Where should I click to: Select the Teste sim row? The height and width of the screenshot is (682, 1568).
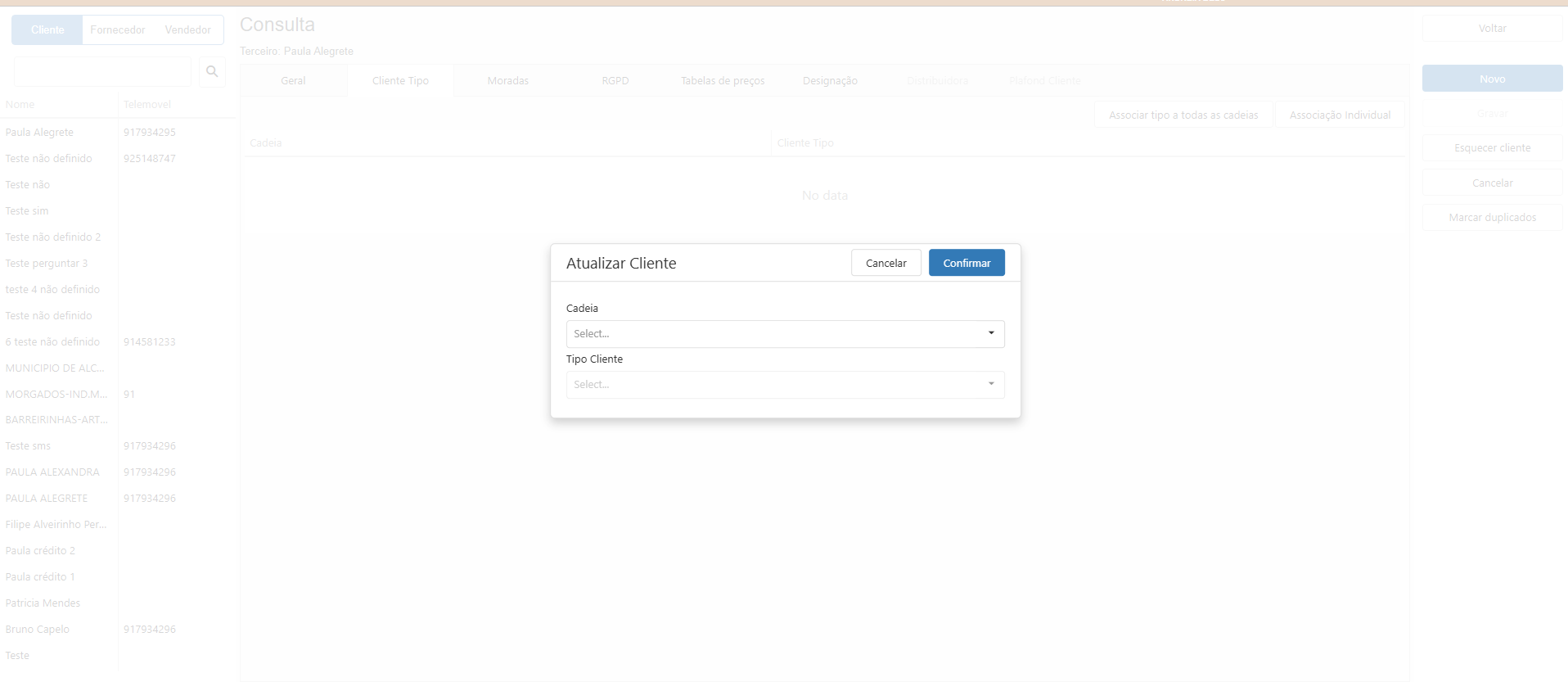[118, 211]
